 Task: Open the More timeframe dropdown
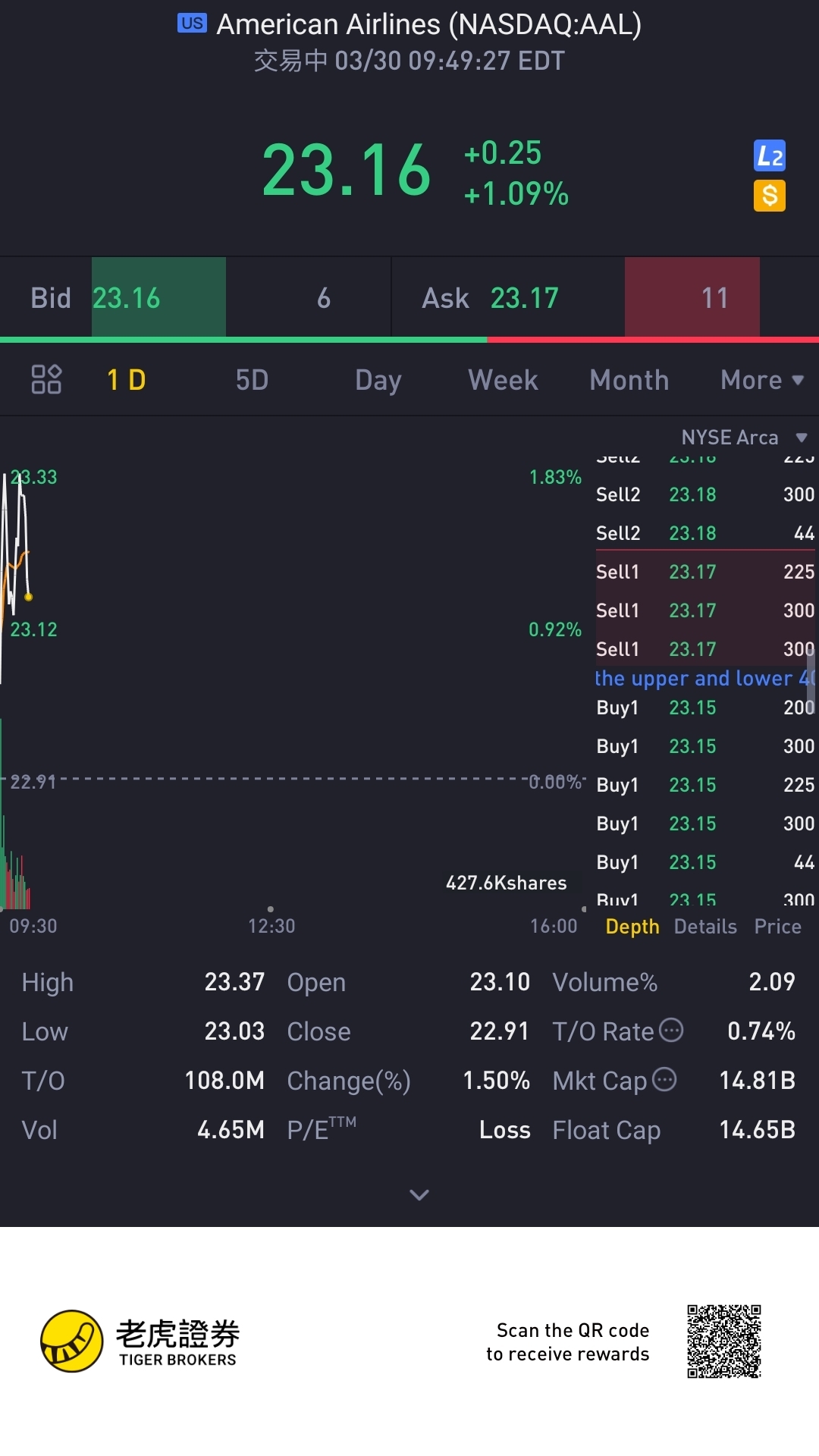762,380
